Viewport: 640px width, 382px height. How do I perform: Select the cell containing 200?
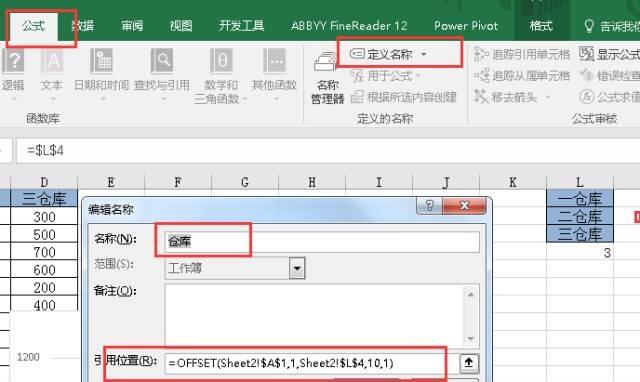click(x=44, y=288)
